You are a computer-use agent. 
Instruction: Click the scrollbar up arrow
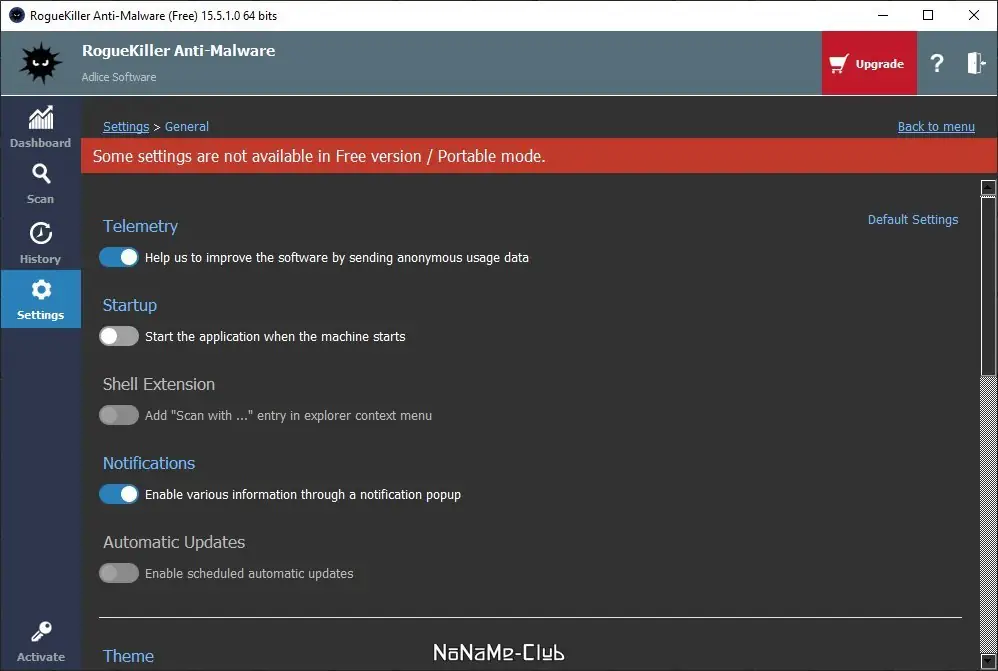tap(988, 187)
